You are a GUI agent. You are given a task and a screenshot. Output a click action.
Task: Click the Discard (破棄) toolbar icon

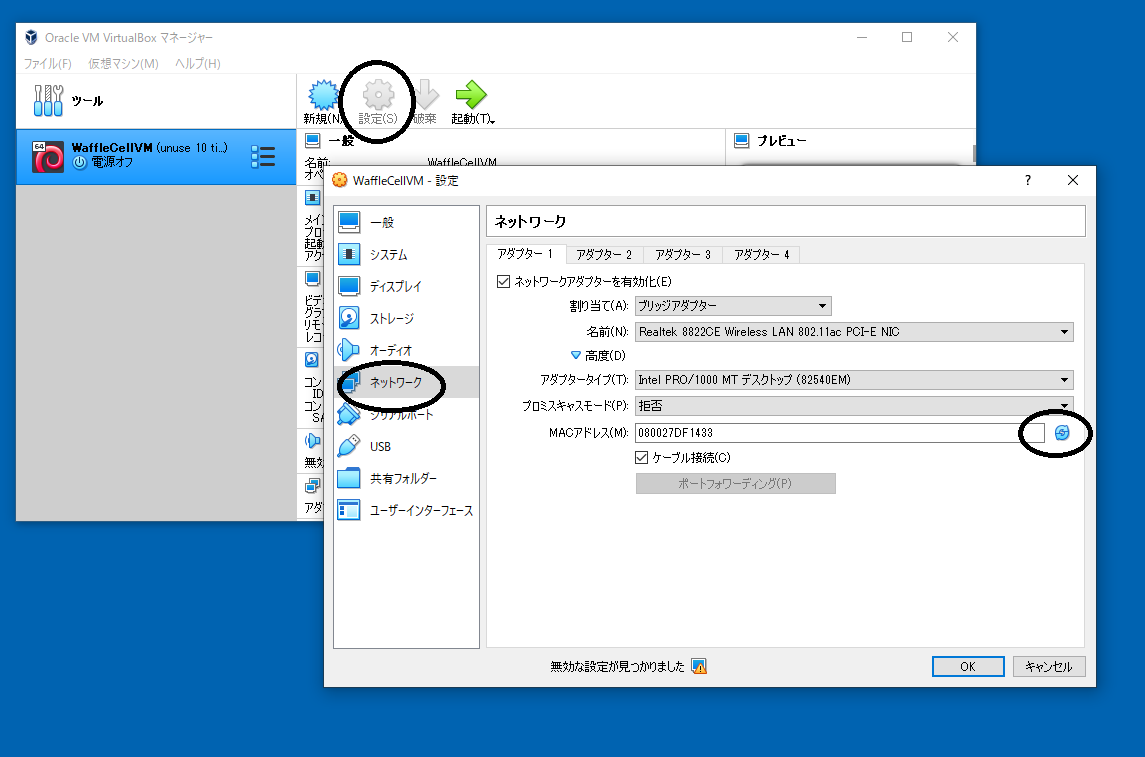425,95
